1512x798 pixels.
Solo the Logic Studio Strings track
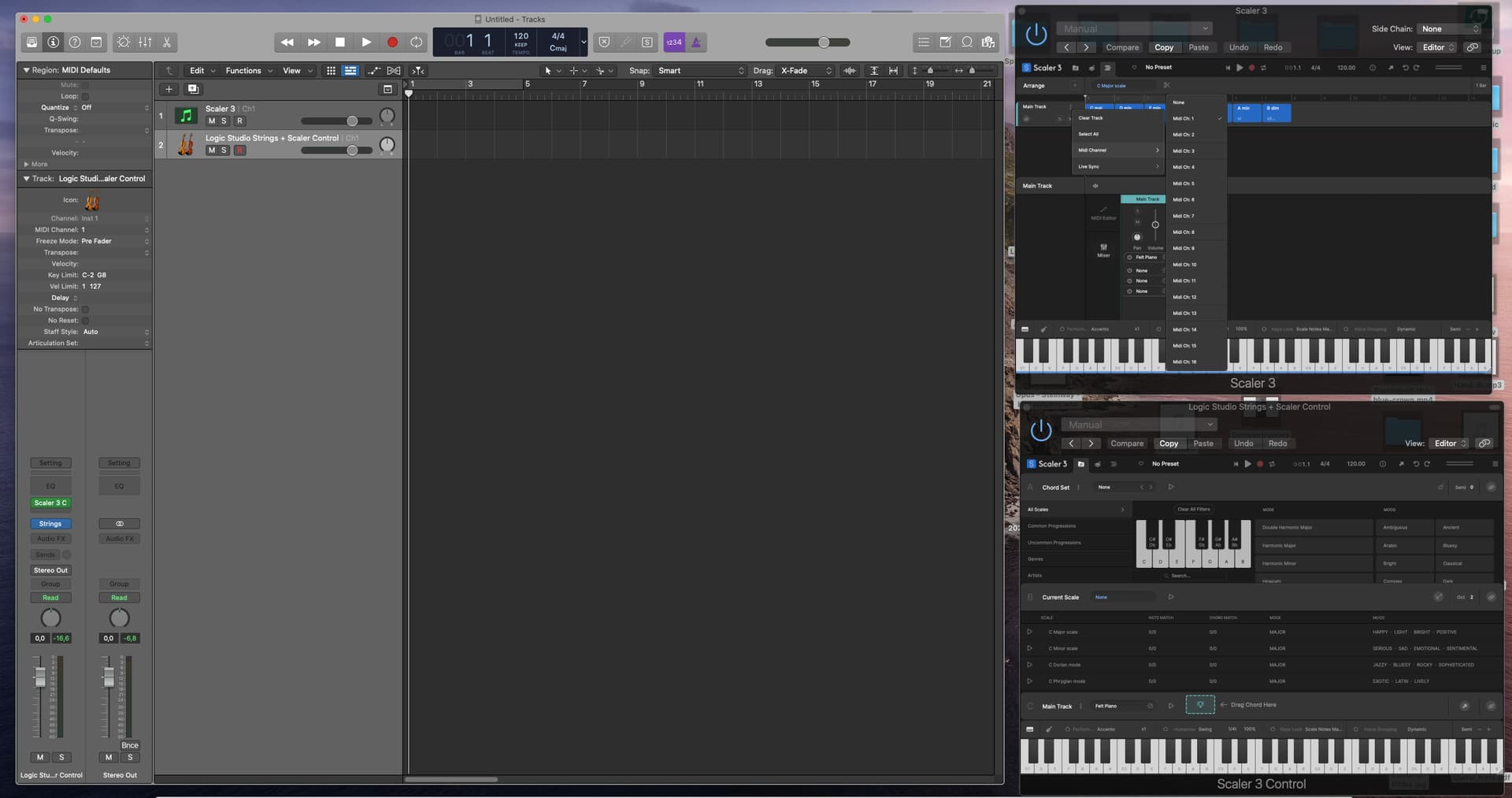click(224, 150)
